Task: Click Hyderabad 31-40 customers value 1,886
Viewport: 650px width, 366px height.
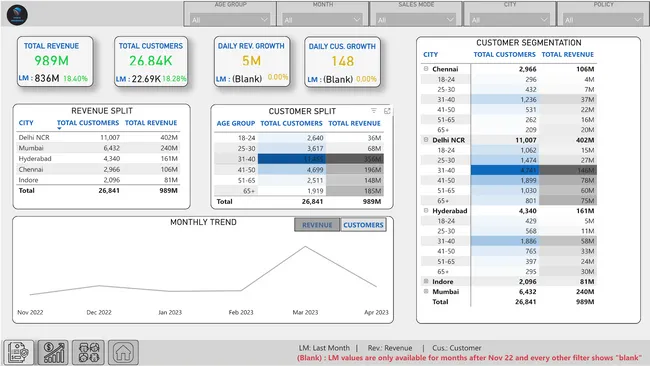Action: 528,241
